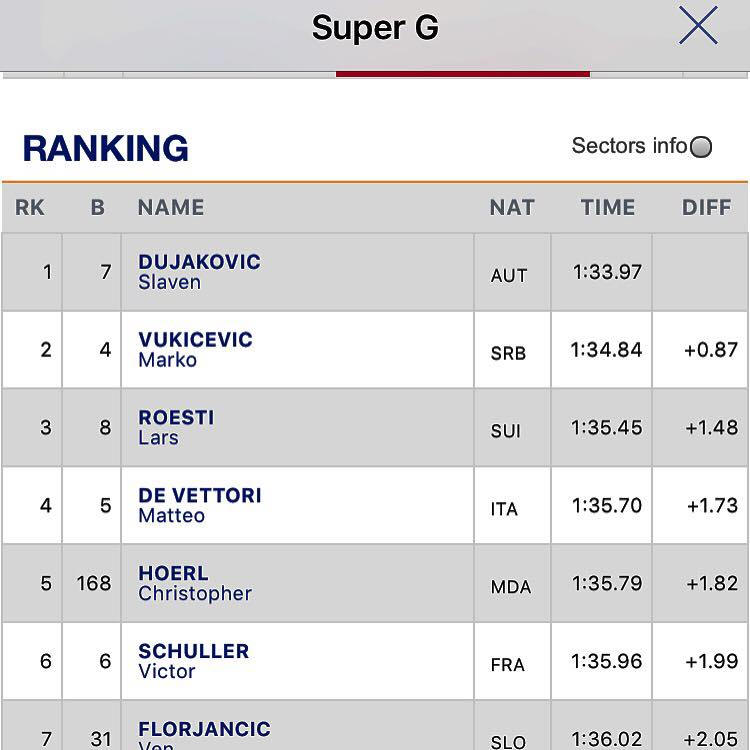This screenshot has width=750, height=750.
Task: Click the +0.87 time difference cell
Action: (711, 350)
